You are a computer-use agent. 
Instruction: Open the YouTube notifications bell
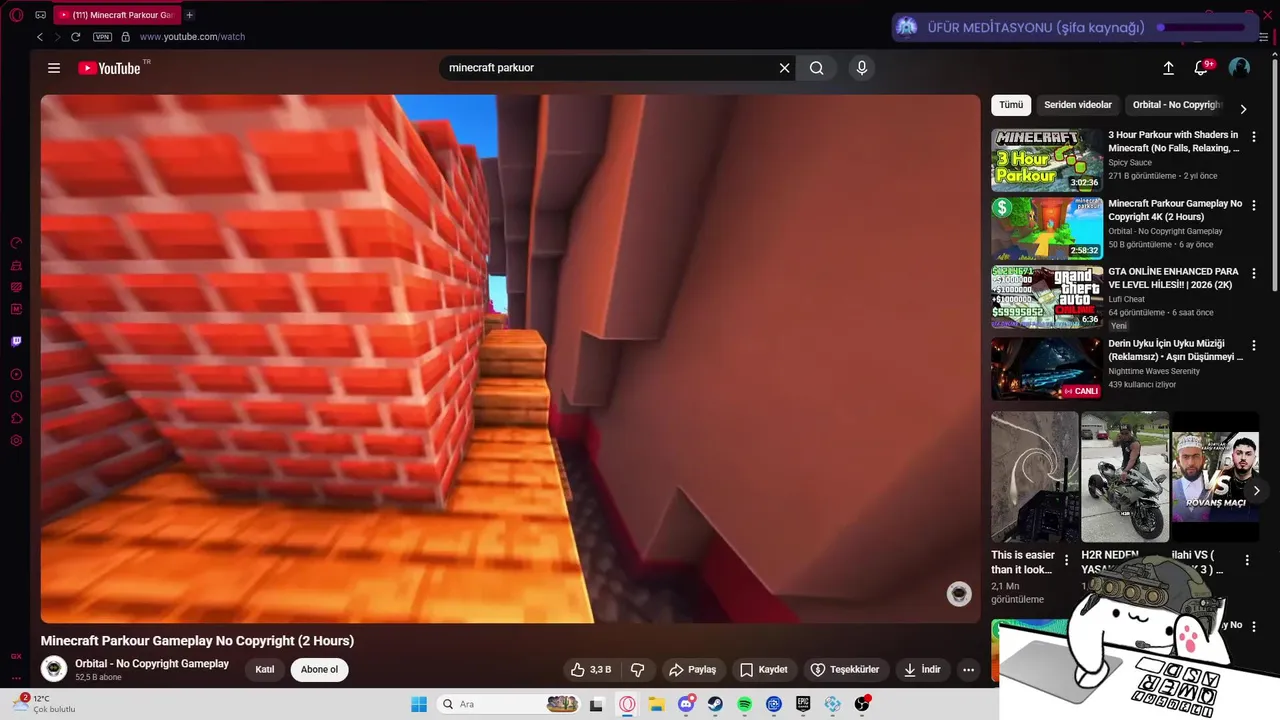point(1201,68)
